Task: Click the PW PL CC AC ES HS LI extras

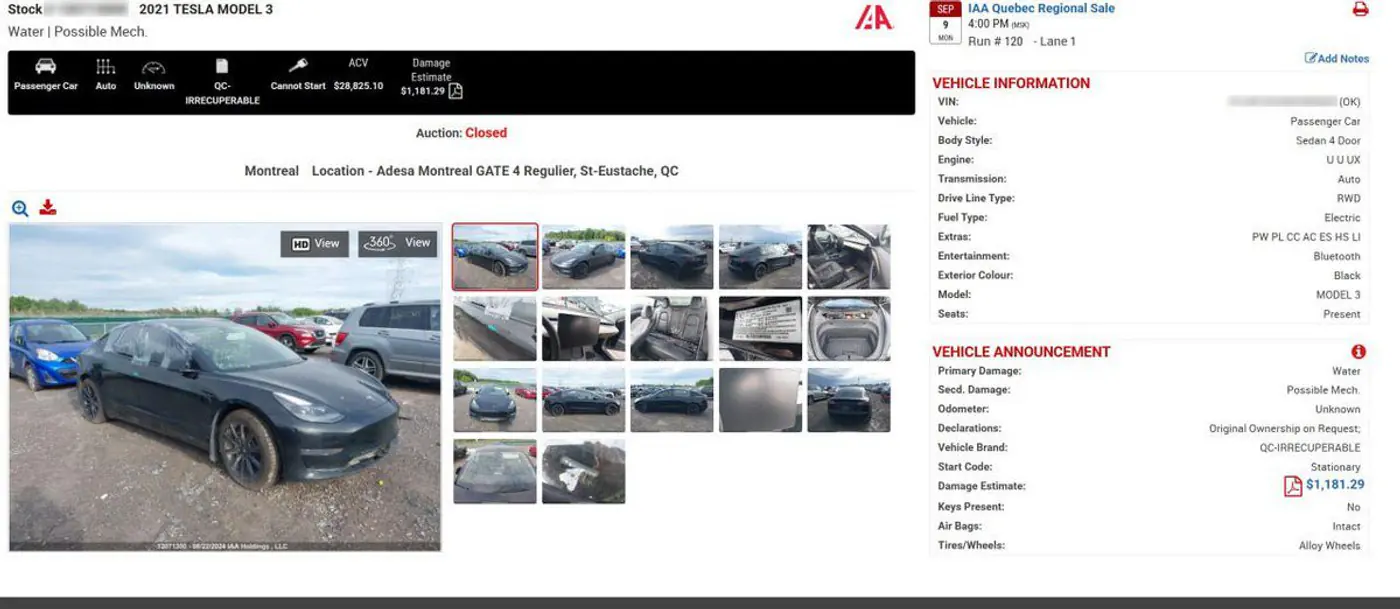Action: pos(1306,238)
